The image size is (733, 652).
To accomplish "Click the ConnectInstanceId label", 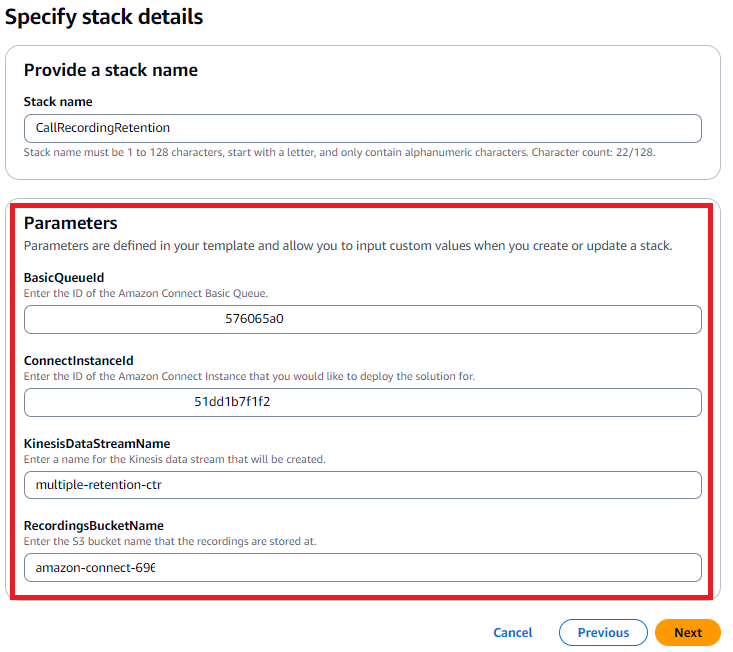I will [79, 360].
